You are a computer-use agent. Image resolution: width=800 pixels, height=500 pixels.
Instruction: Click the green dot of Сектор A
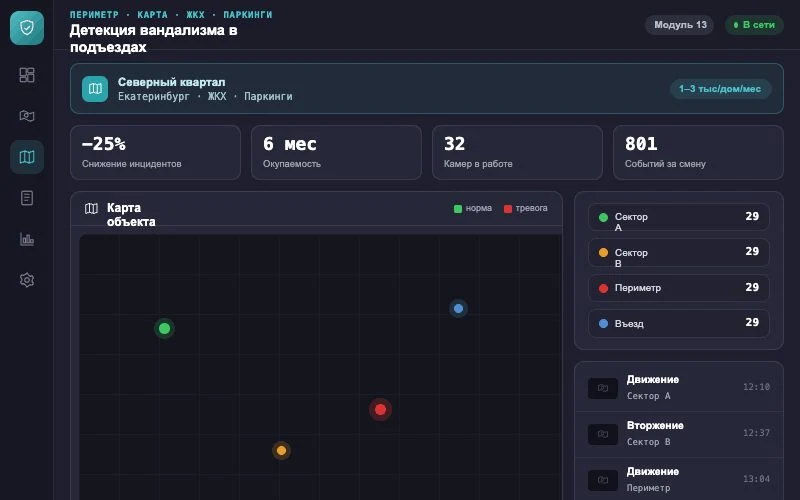pos(603,217)
